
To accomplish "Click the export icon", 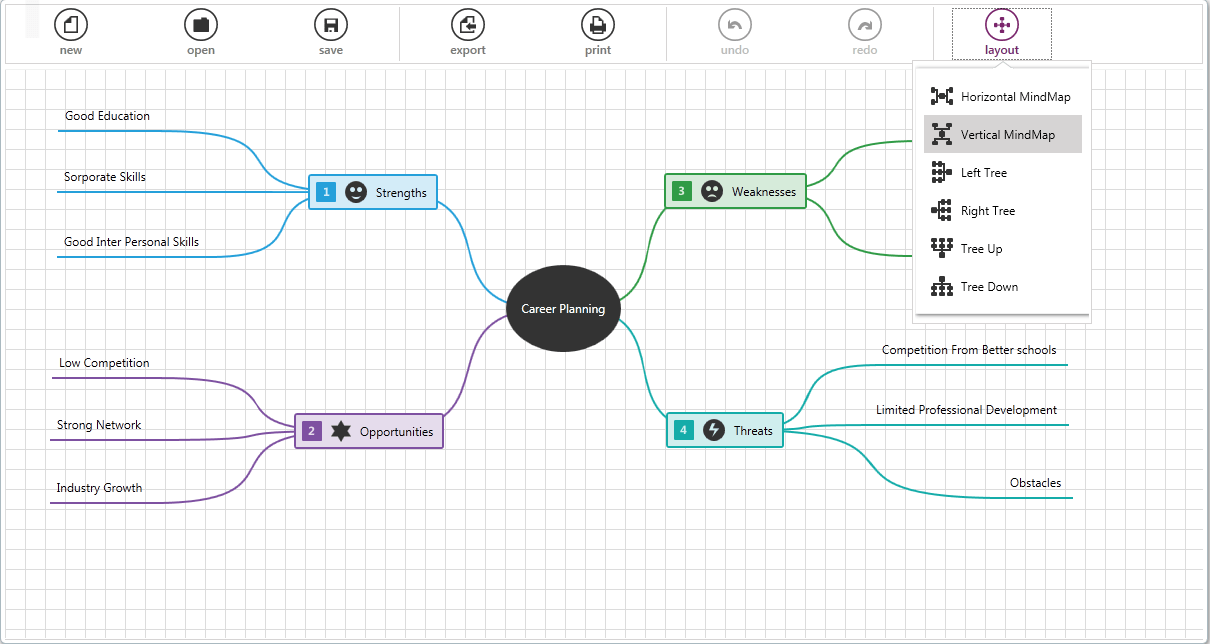I will (467, 25).
